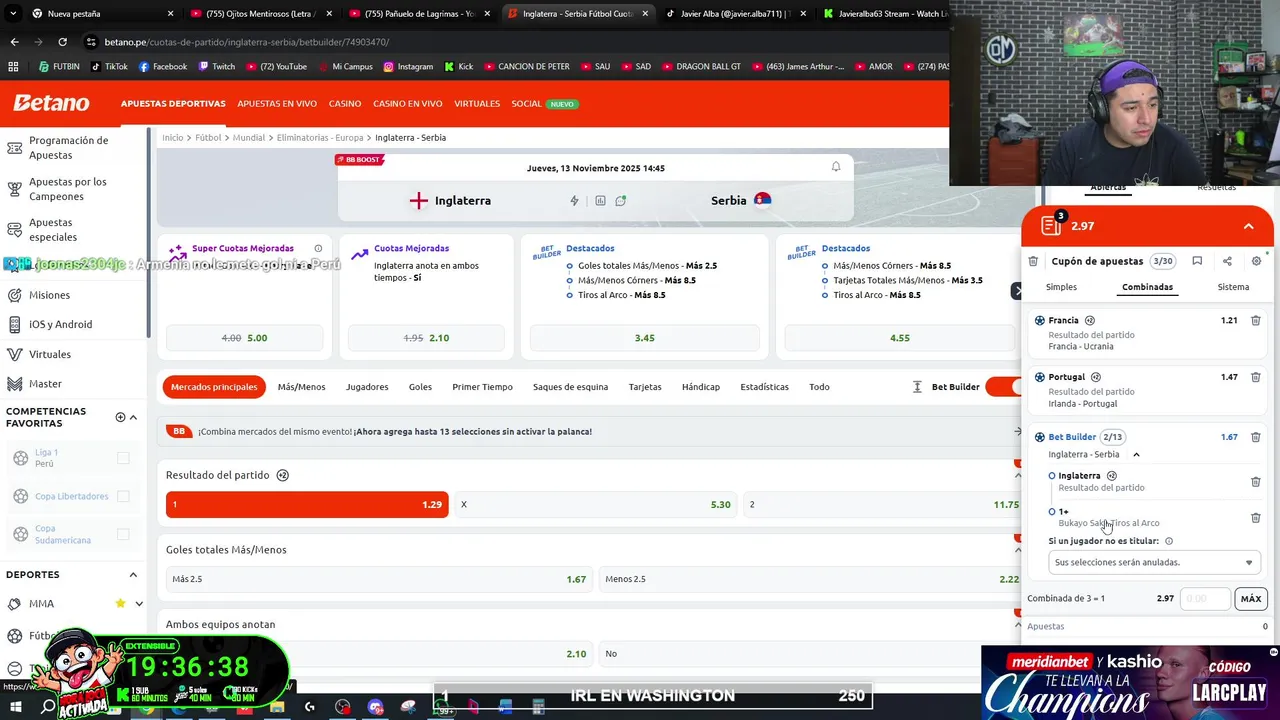Open Fútbol breadcrumb link

(208, 138)
